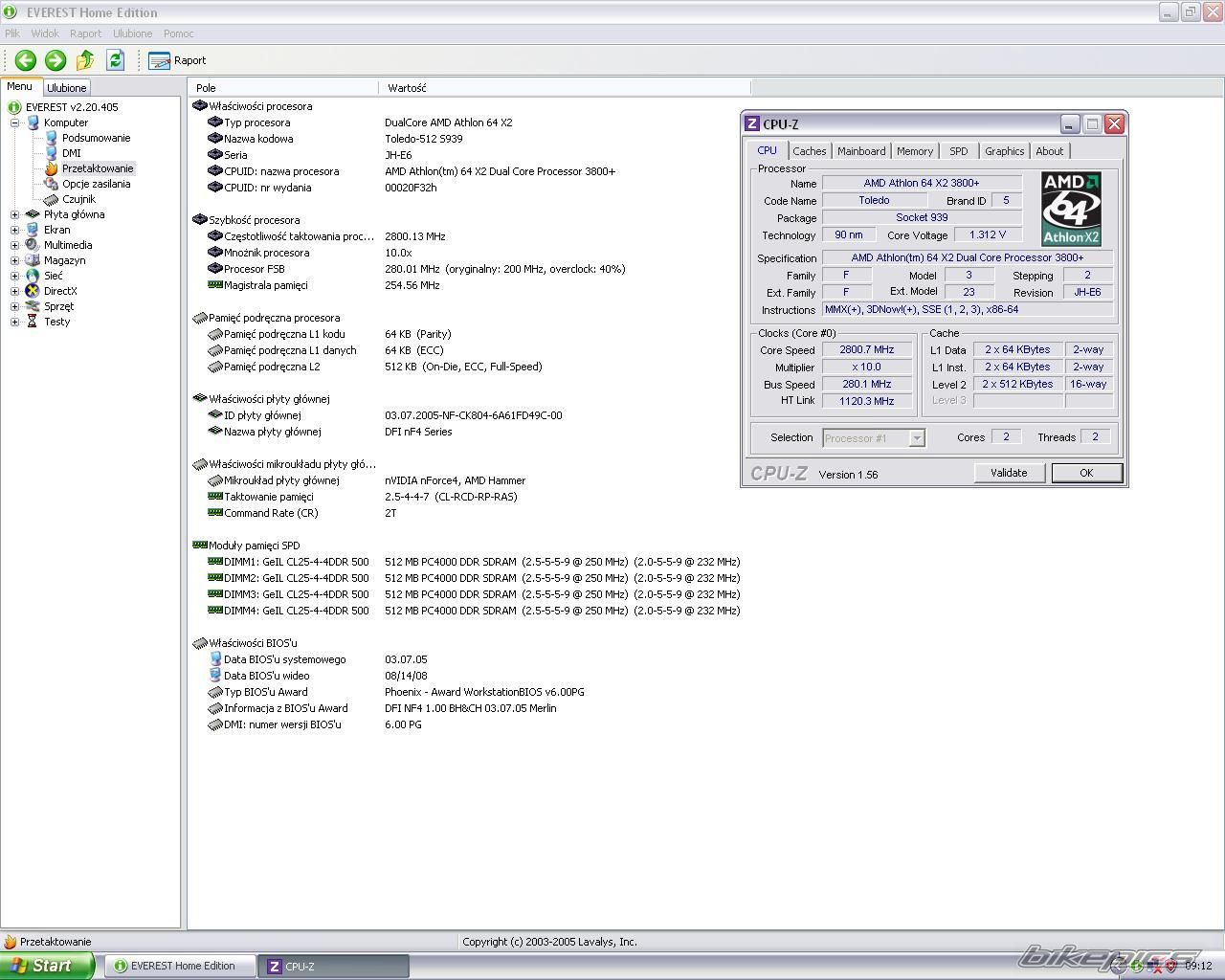Click the OK button in CPU-Z
1225x980 pixels.
[1086, 473]
